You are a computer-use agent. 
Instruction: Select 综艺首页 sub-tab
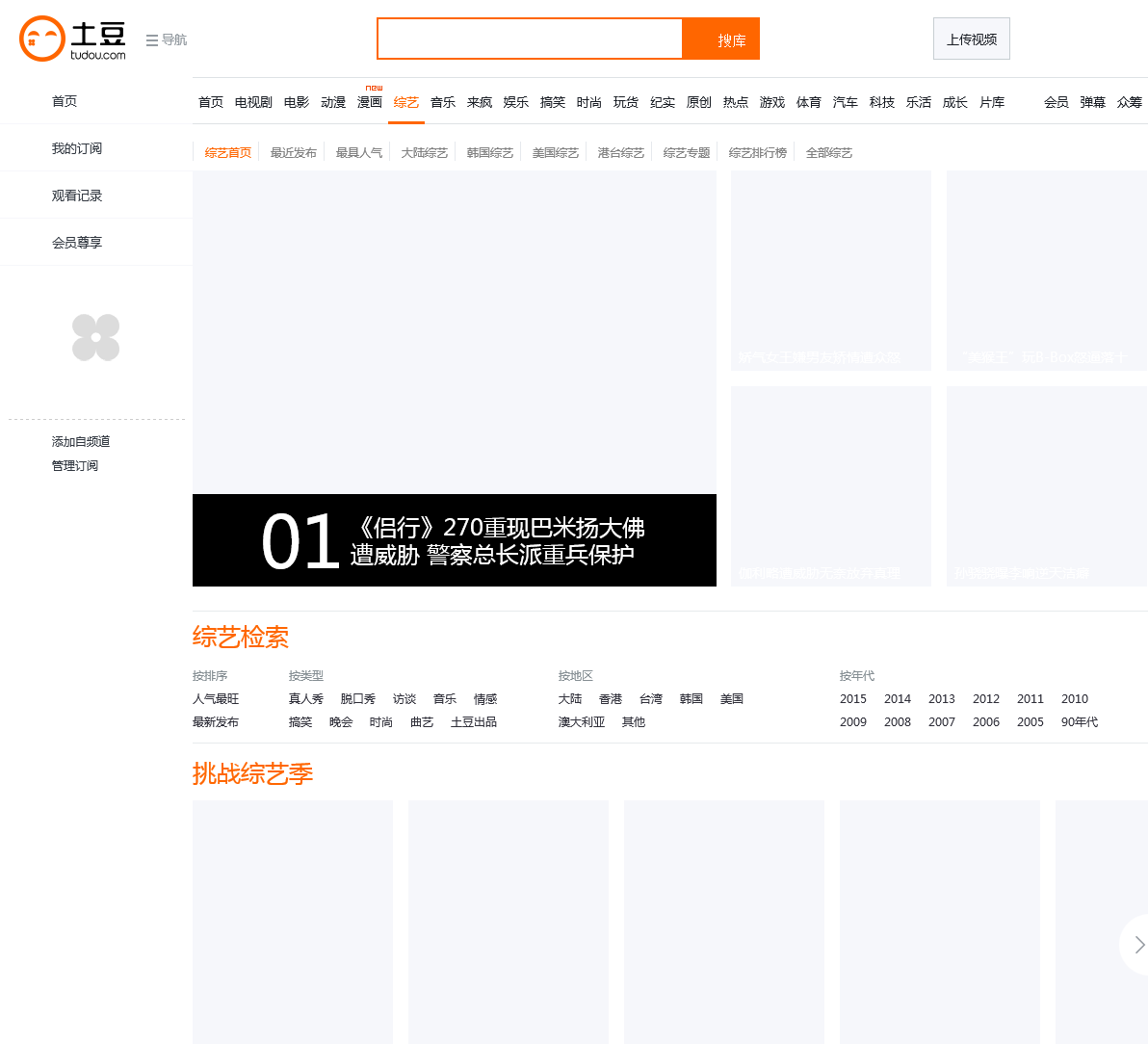coord(227,153)
